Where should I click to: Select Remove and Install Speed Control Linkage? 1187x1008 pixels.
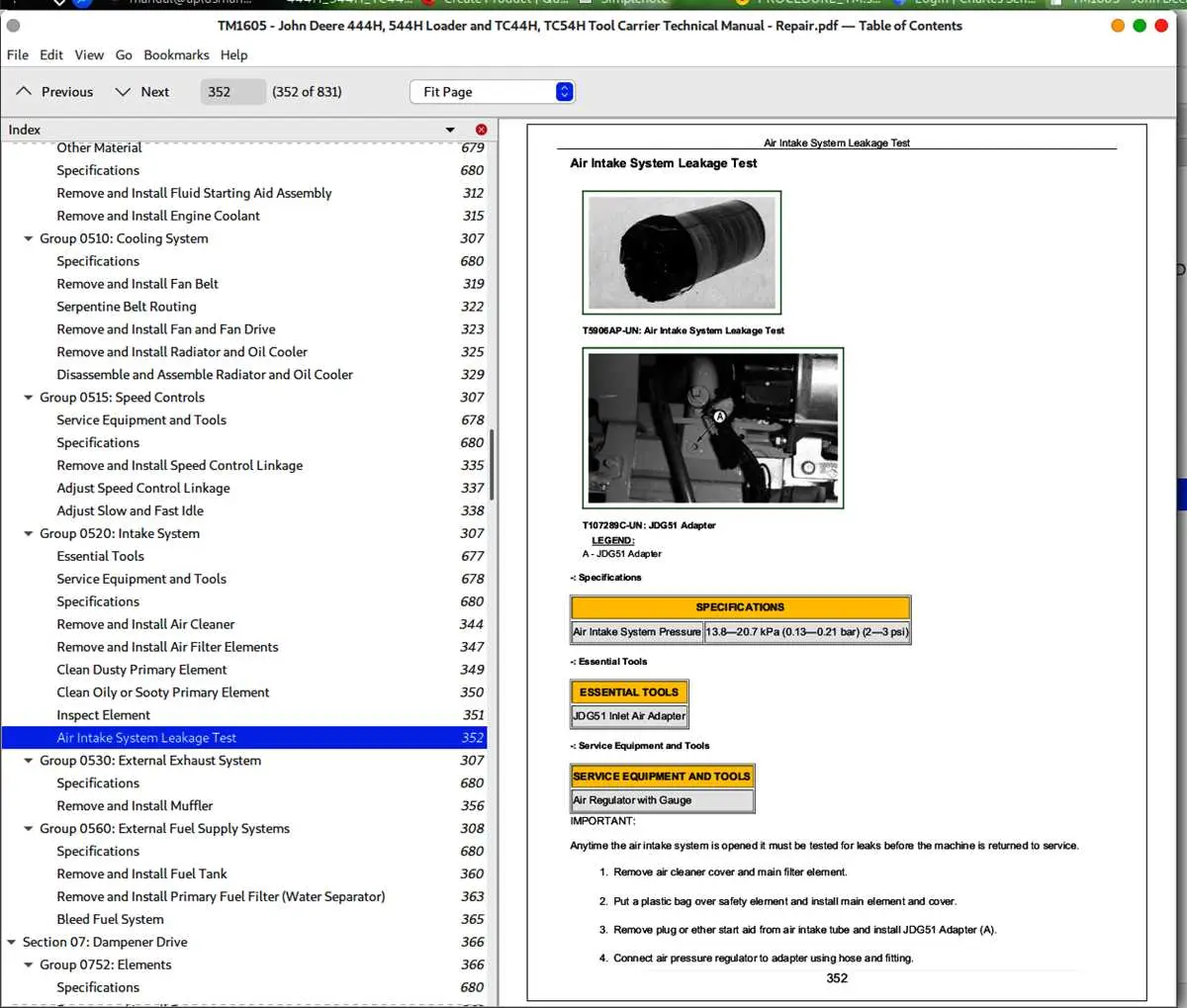[180, 466]
